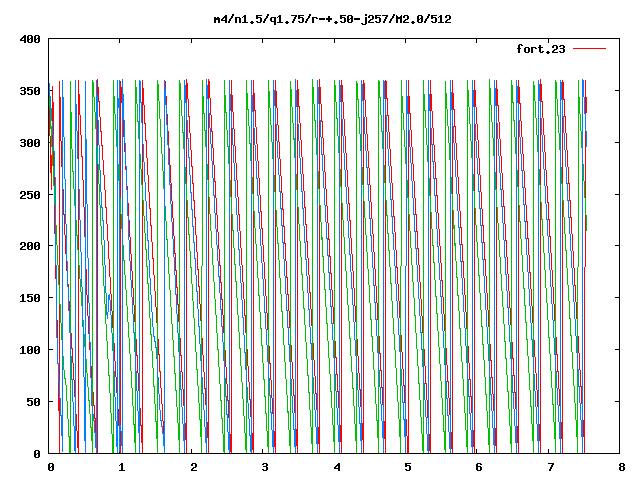This screenshot has width=640, height=480.
Task: Click the x-axis label 1
Action: 122,467
